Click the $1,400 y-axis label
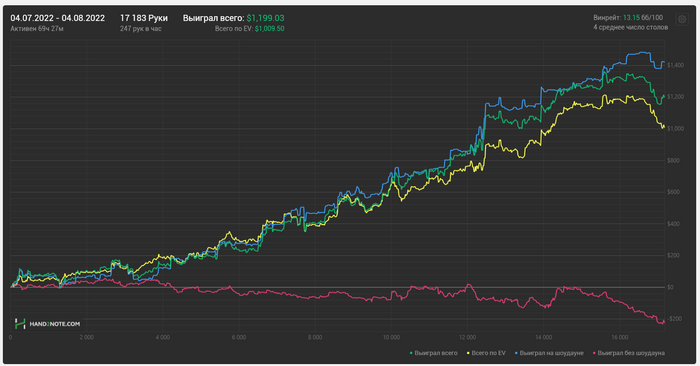Screen dimensions: 700x366 coord(675,65)
